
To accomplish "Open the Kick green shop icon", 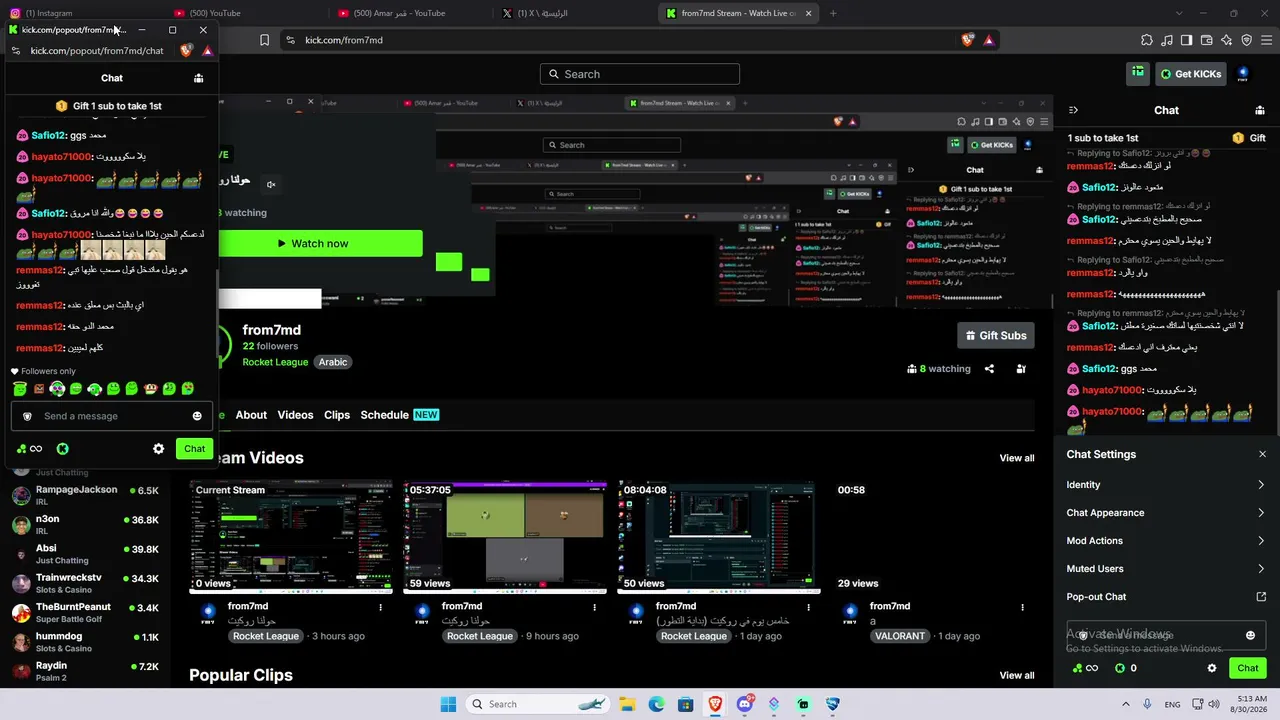I will (x=1138, y=73).
